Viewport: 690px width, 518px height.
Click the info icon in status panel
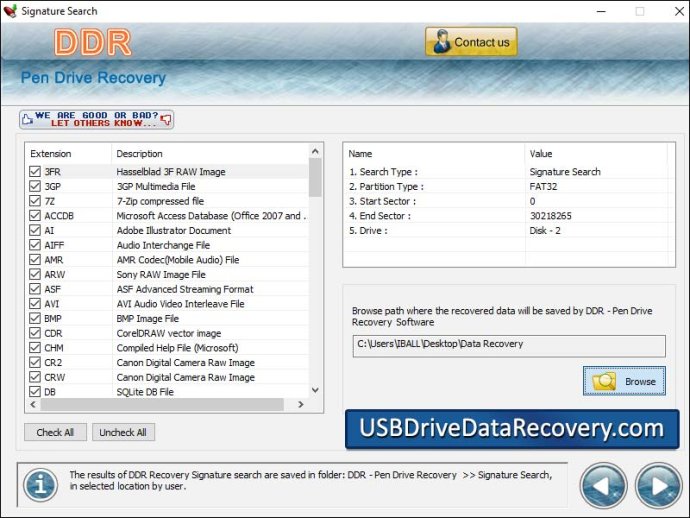point(40,485)
